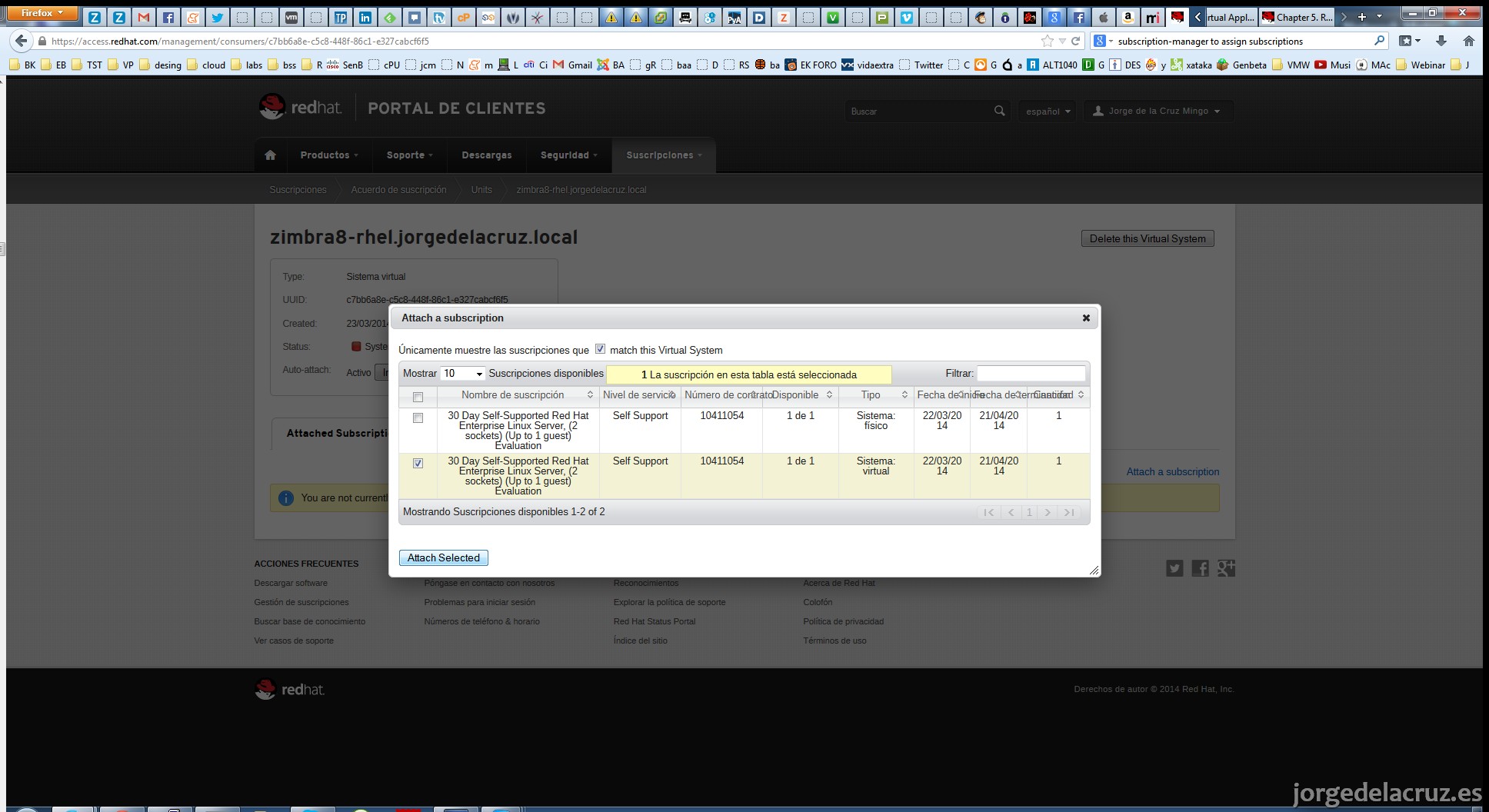Open the Gmail pinned tab

click(x=143, y=17)
